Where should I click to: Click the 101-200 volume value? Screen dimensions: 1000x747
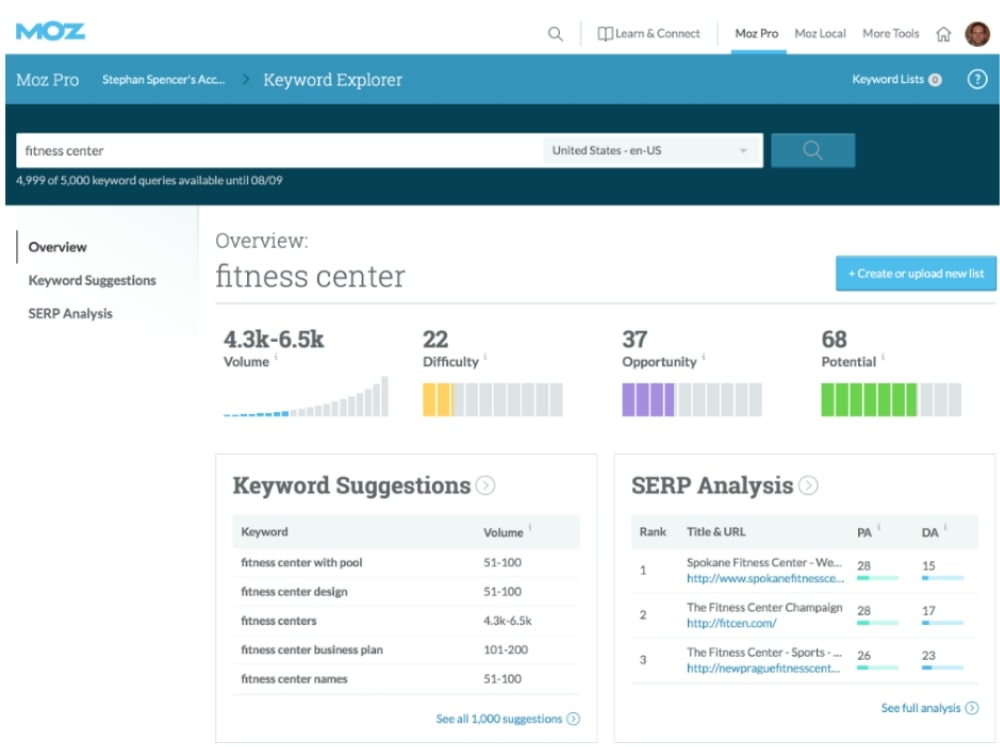coord(505,650)
